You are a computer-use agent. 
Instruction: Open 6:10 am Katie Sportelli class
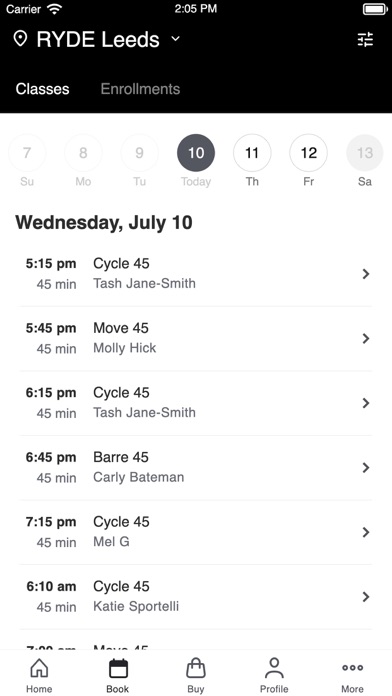click(196, 597)
